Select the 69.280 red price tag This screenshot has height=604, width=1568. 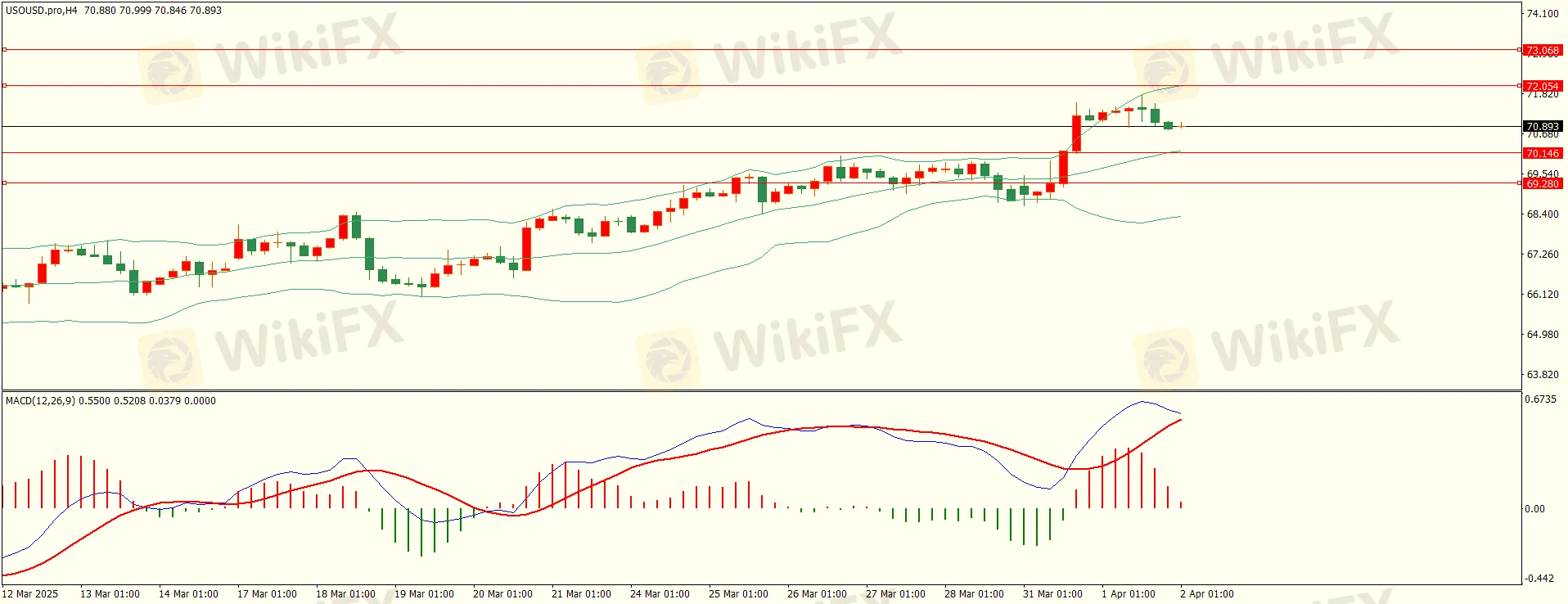click(x=1543, y=184)
